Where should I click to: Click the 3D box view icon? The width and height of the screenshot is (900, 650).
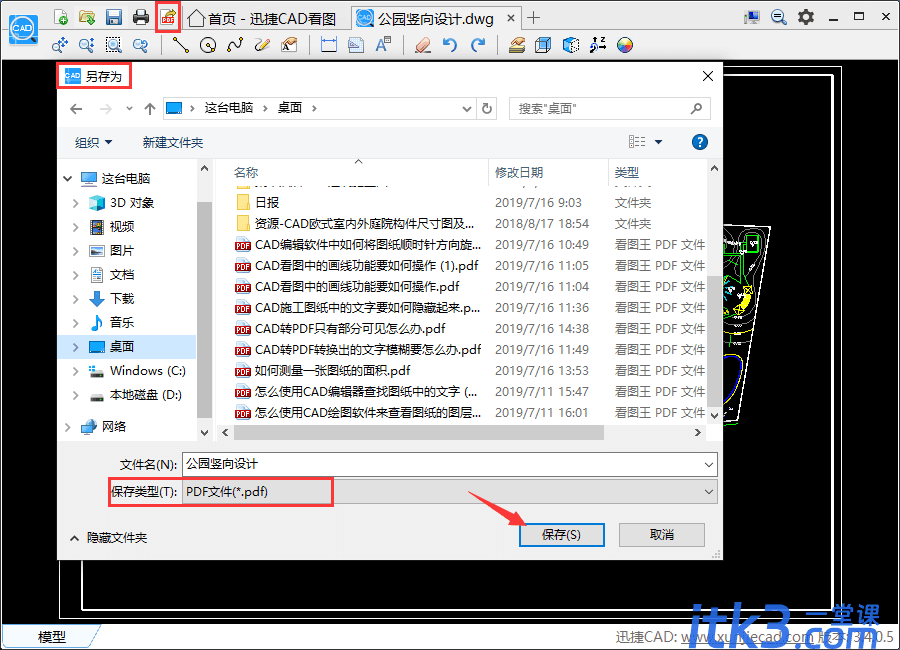click(543, 45)
